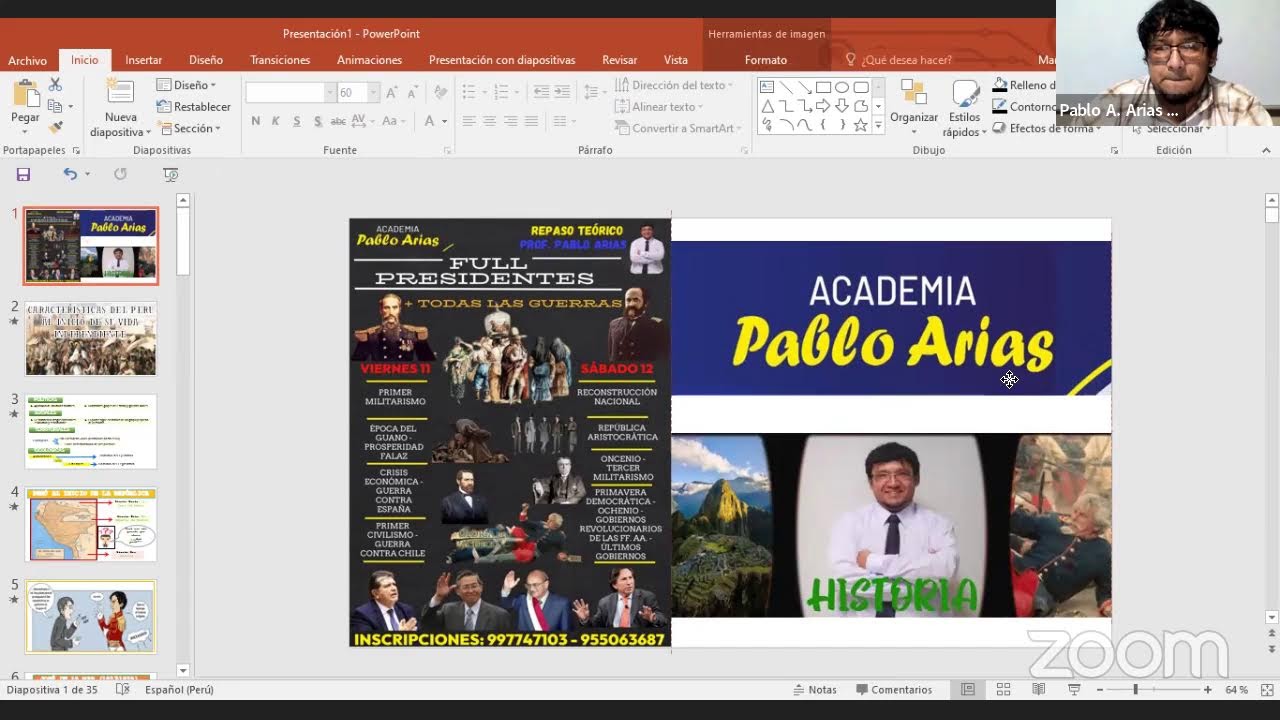Open the font size dropdown arrow
This screenshot has height=720, width=1280.
click(x=373, y=92)
